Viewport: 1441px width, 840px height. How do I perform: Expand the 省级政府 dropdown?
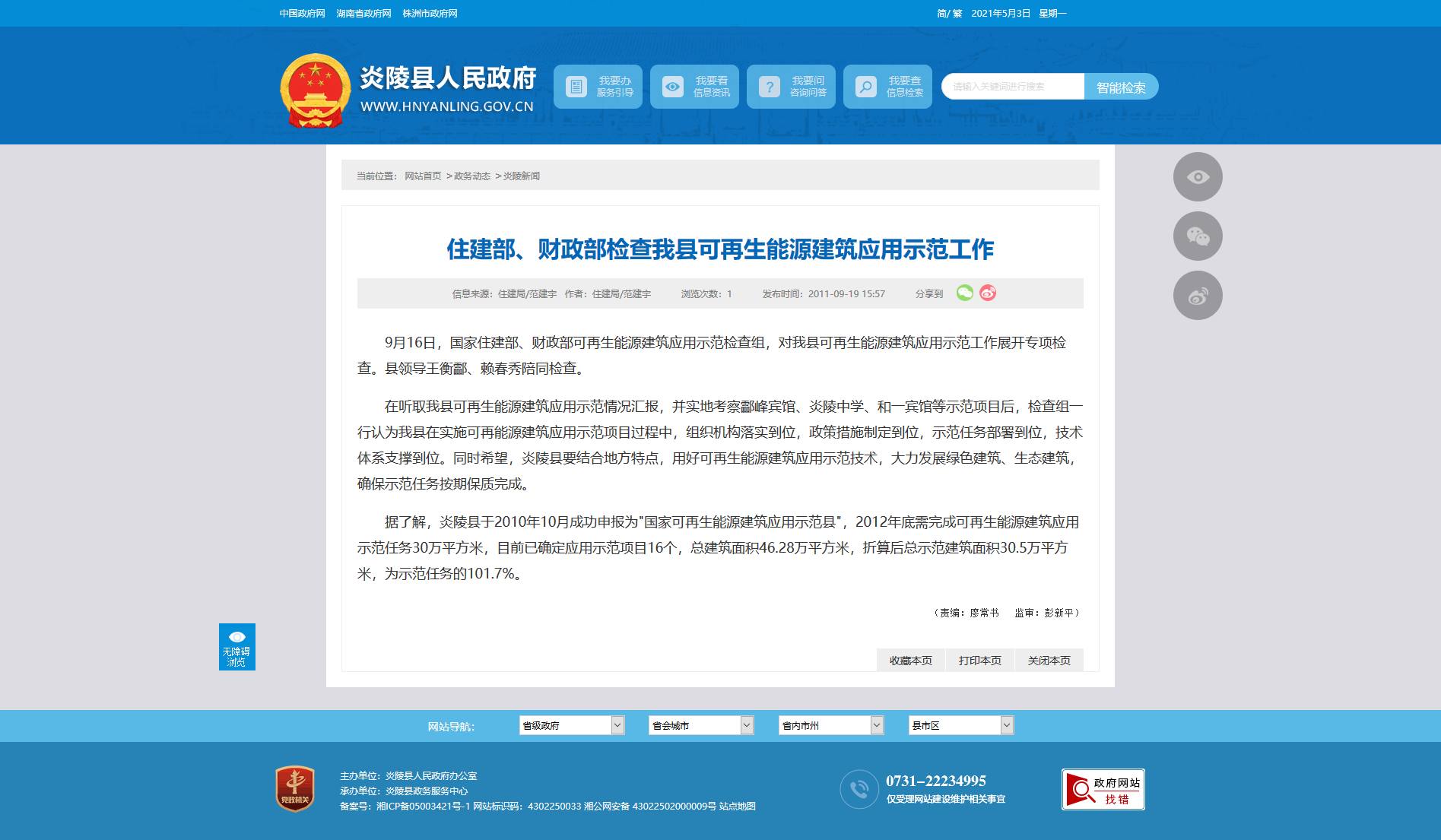click(x=572, y=725)
